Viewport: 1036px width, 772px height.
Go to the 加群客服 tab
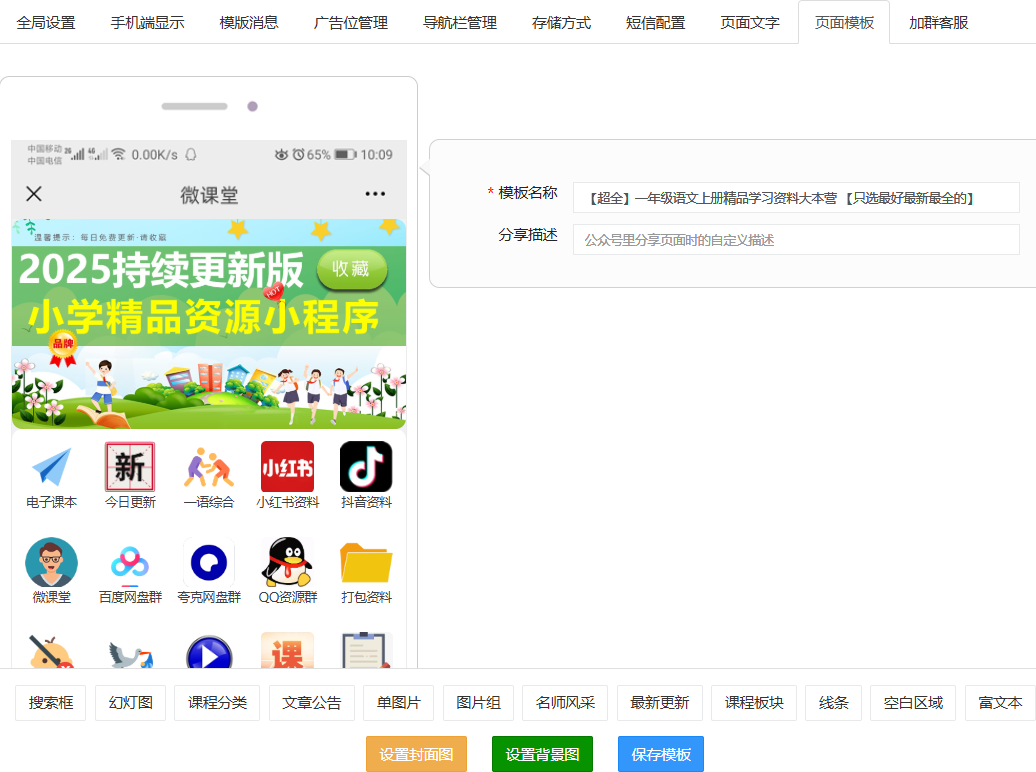[938, 22]
